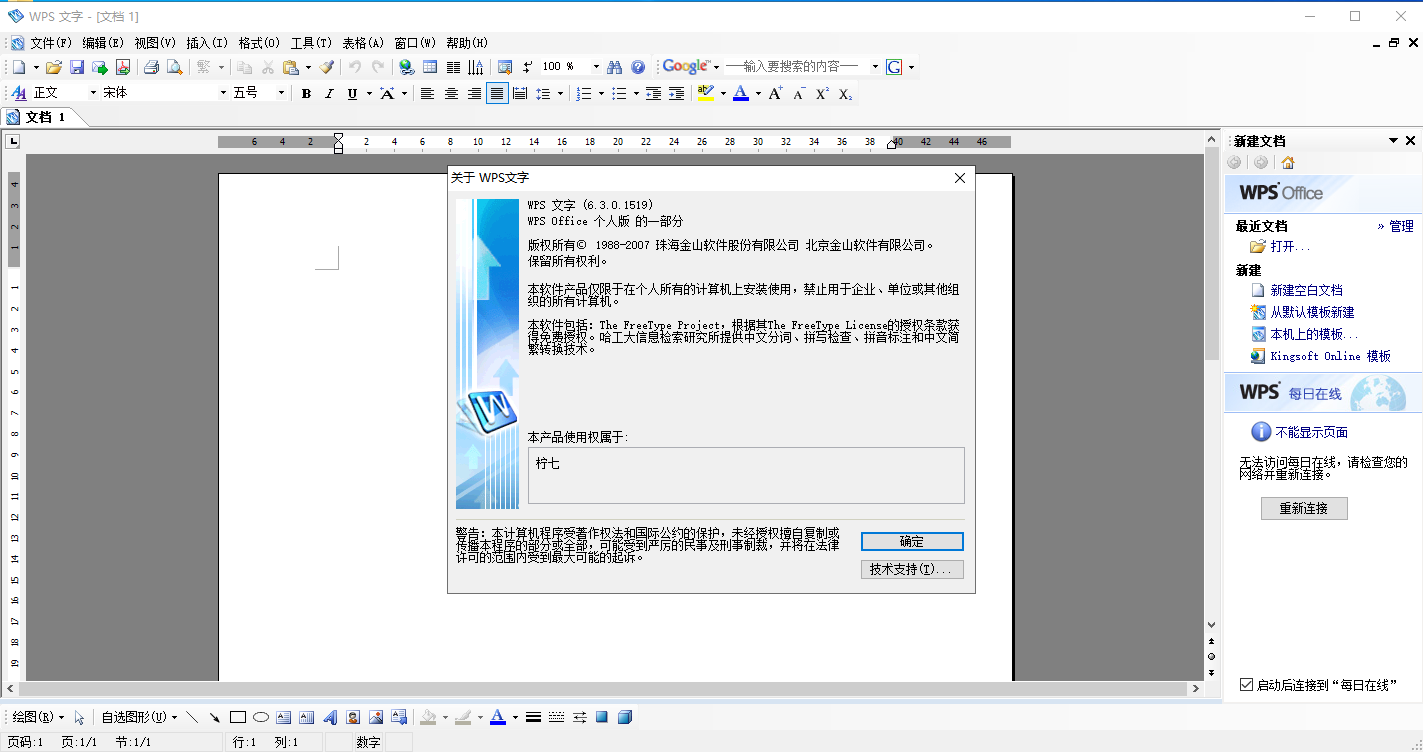Select the Rectangle shape tool
1423x752 pixels.
click(x=238, y=717)
